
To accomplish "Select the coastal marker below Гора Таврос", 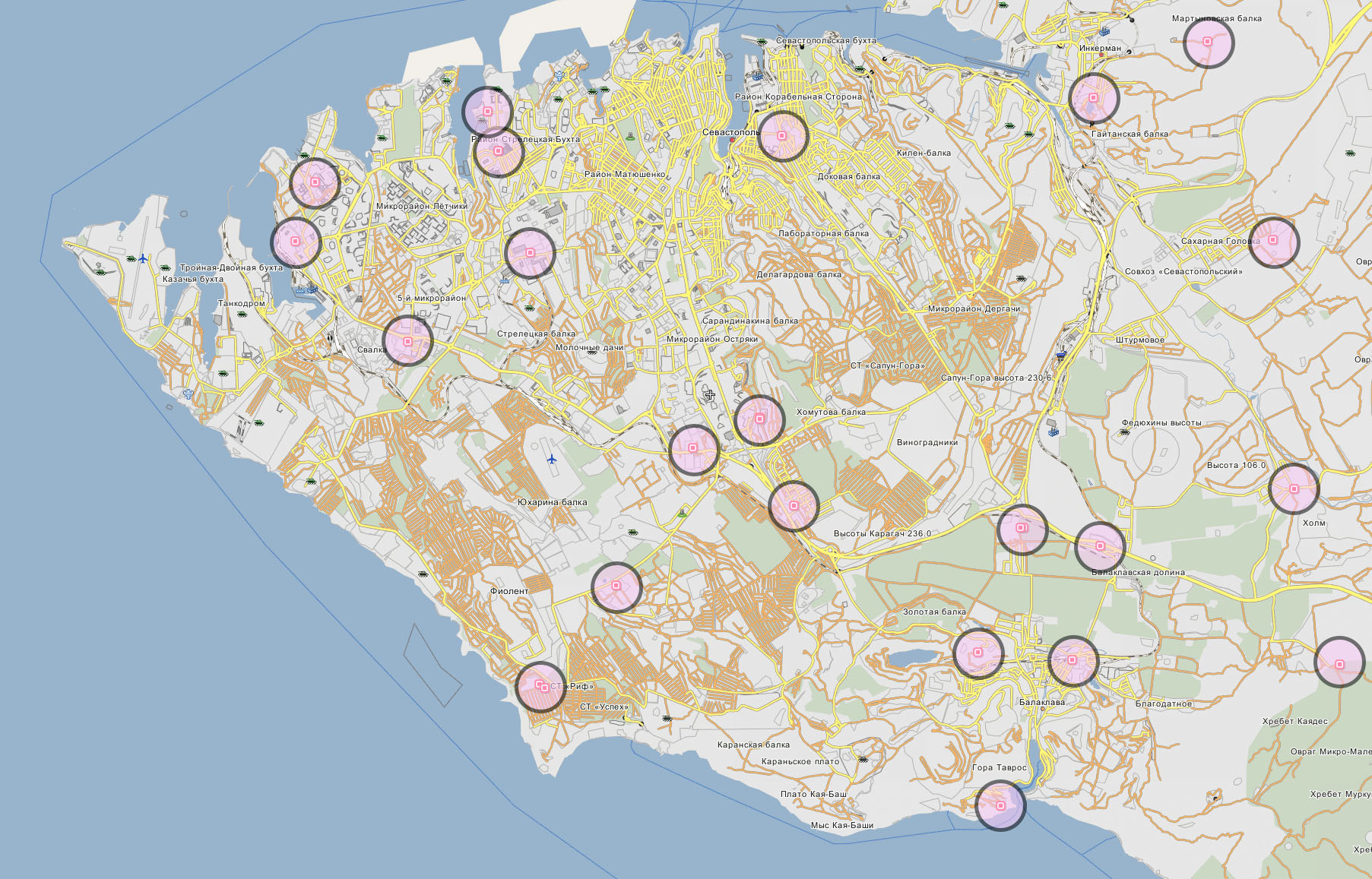I will (1000, 805).
